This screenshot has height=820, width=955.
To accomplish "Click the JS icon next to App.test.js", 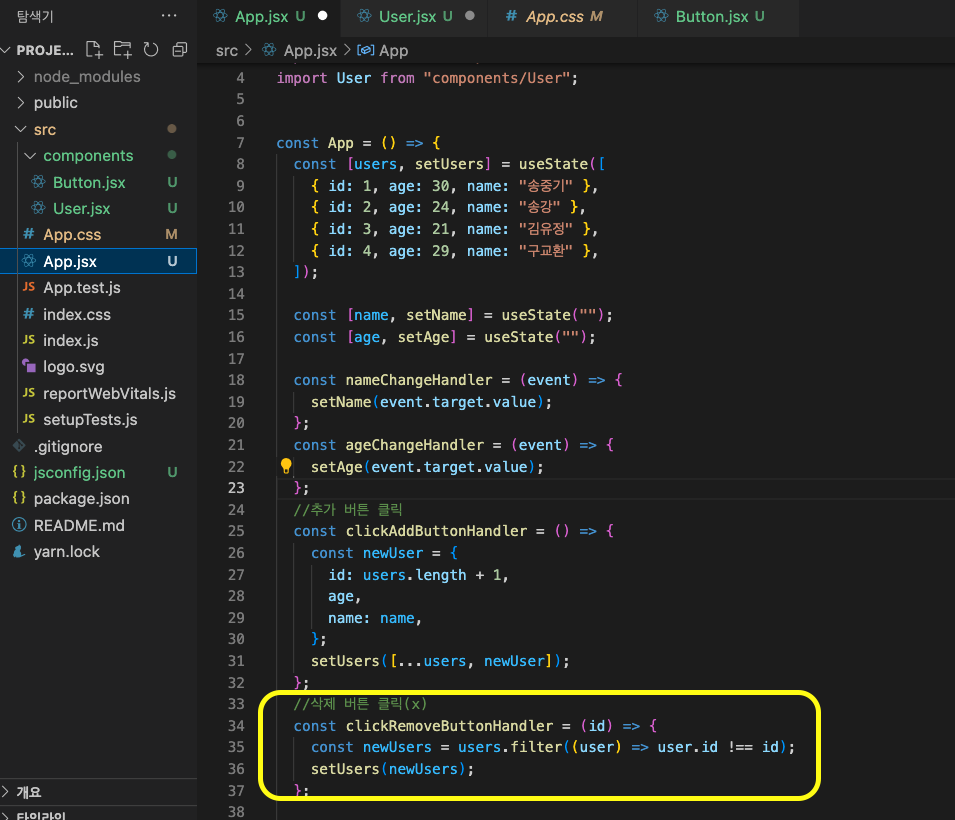I will pyautogui.click(x=29, y=287).
